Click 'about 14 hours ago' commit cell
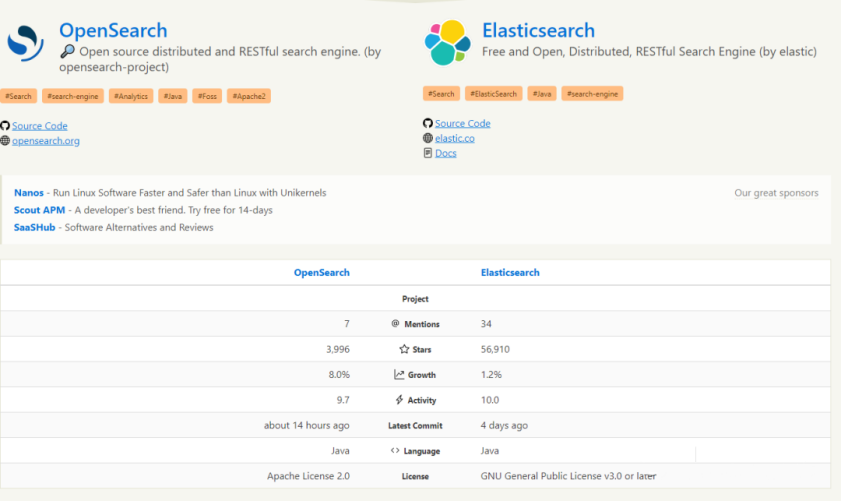842x501 pixels. point(307,425)
